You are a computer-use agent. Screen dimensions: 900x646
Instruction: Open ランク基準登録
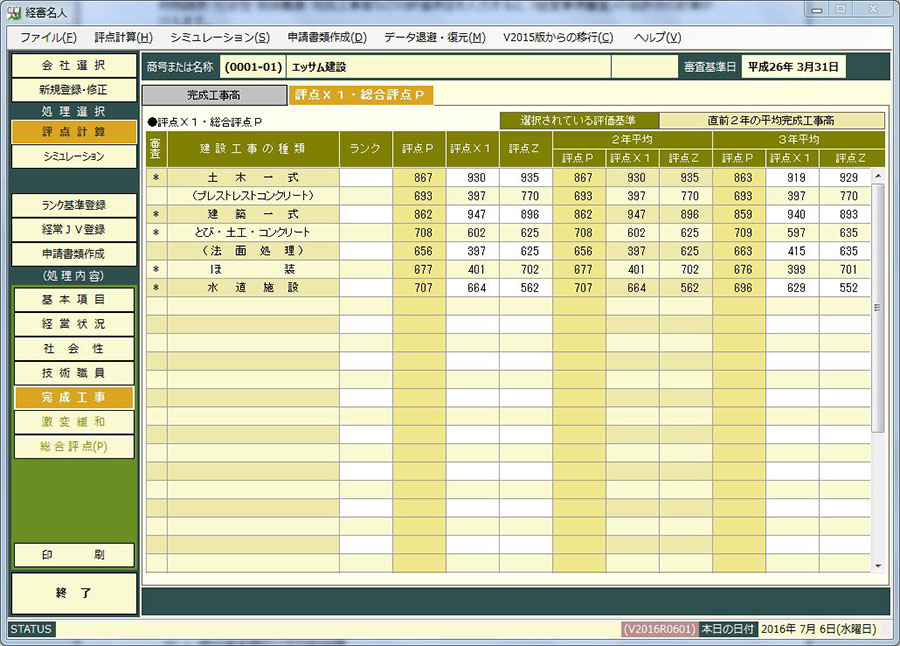point(74,205)
